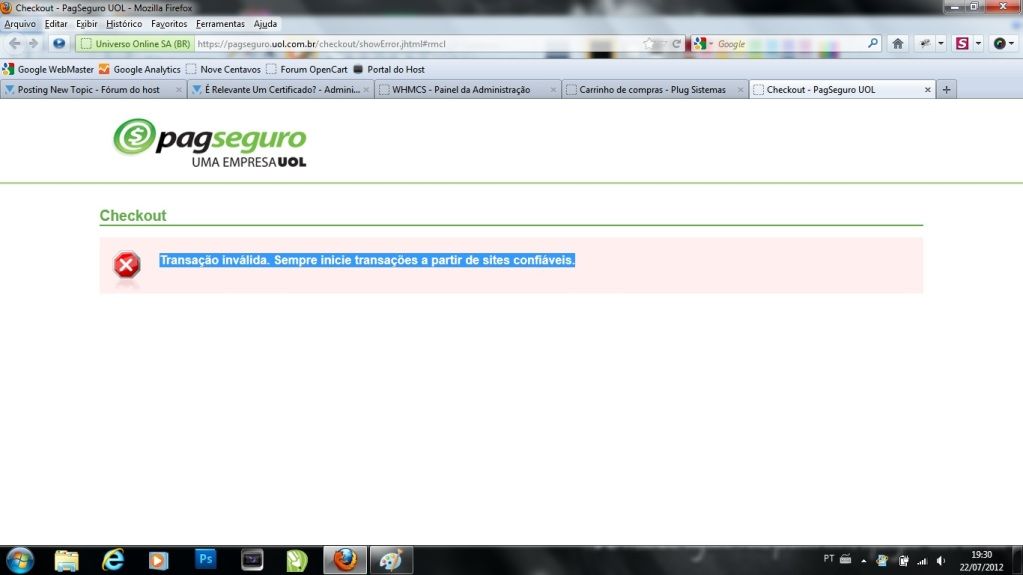
Task: Open Forum OpenCart bookmark
Action: click(x=307, y=69)
